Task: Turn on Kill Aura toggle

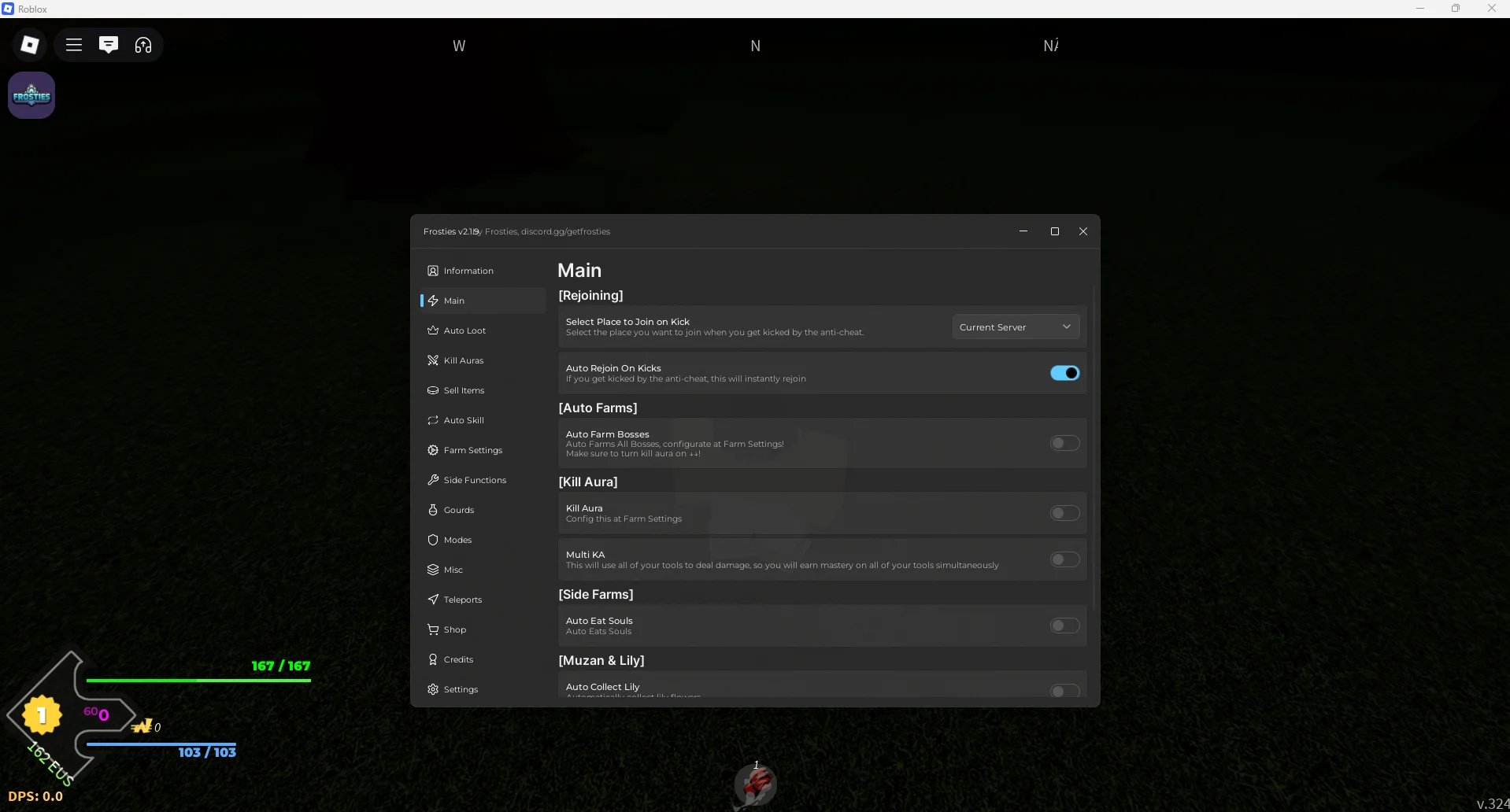Action: pos(1064,513)
